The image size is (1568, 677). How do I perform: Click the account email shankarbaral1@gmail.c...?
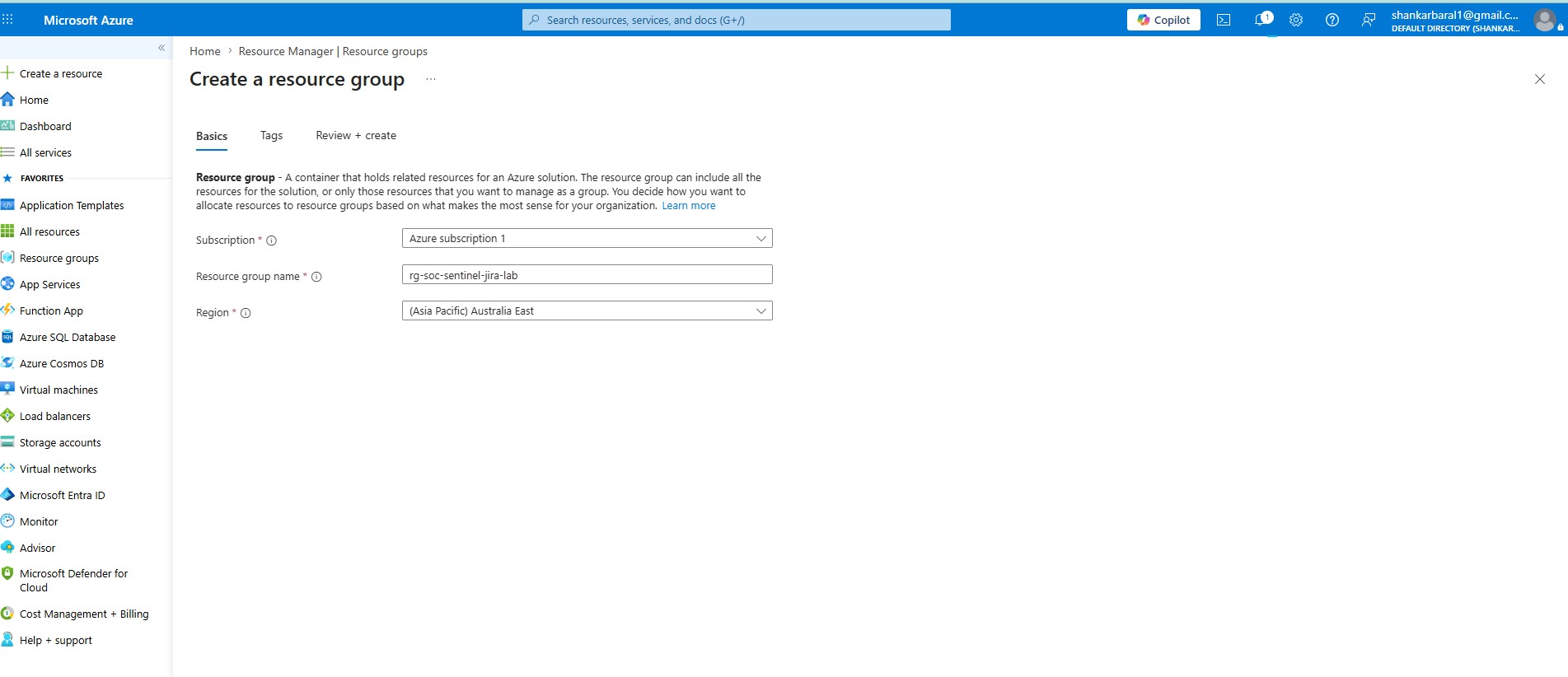1454,15
